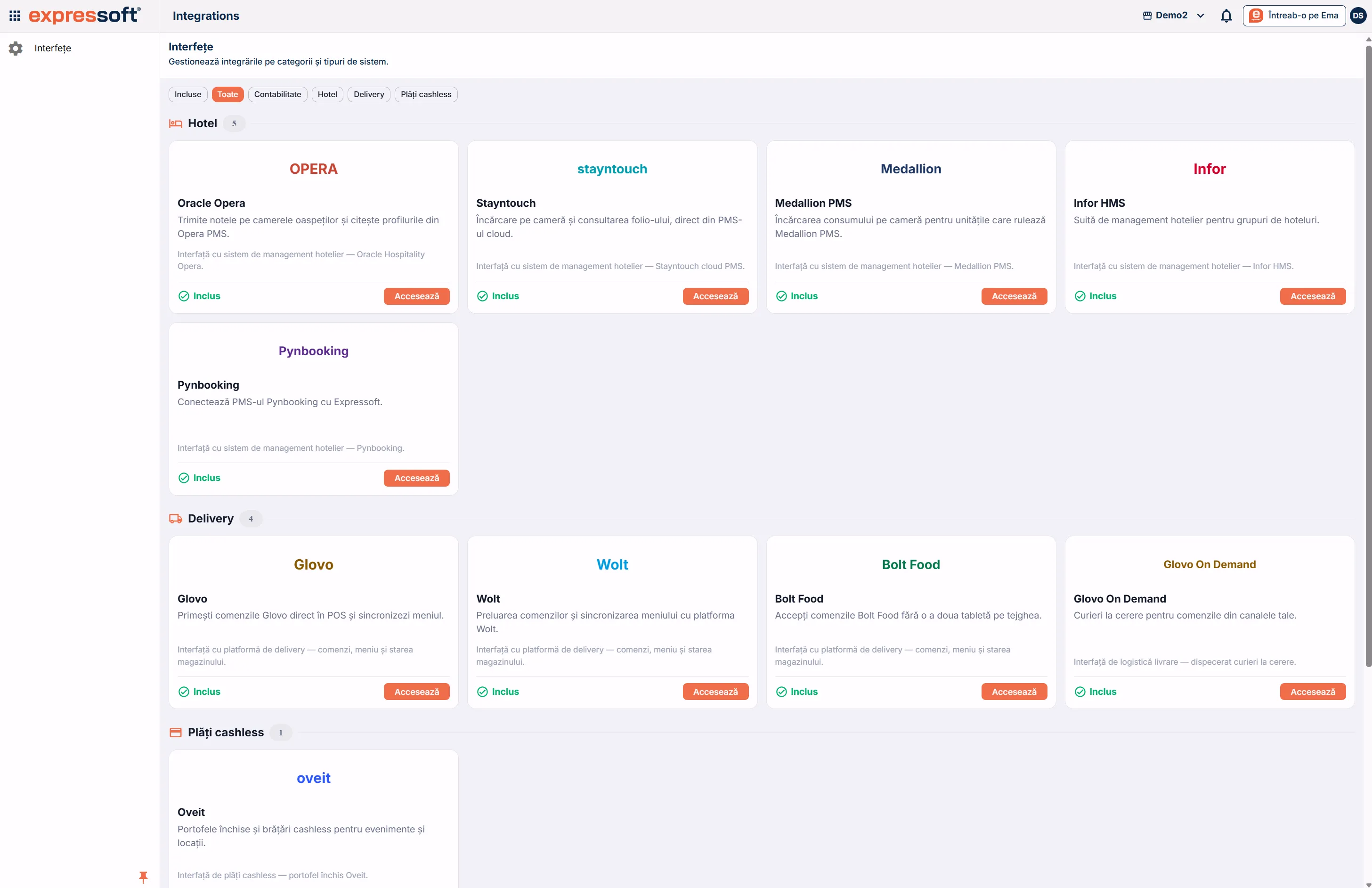
Task: Click the Ema assistant icon
Action: coord(1256,16)
